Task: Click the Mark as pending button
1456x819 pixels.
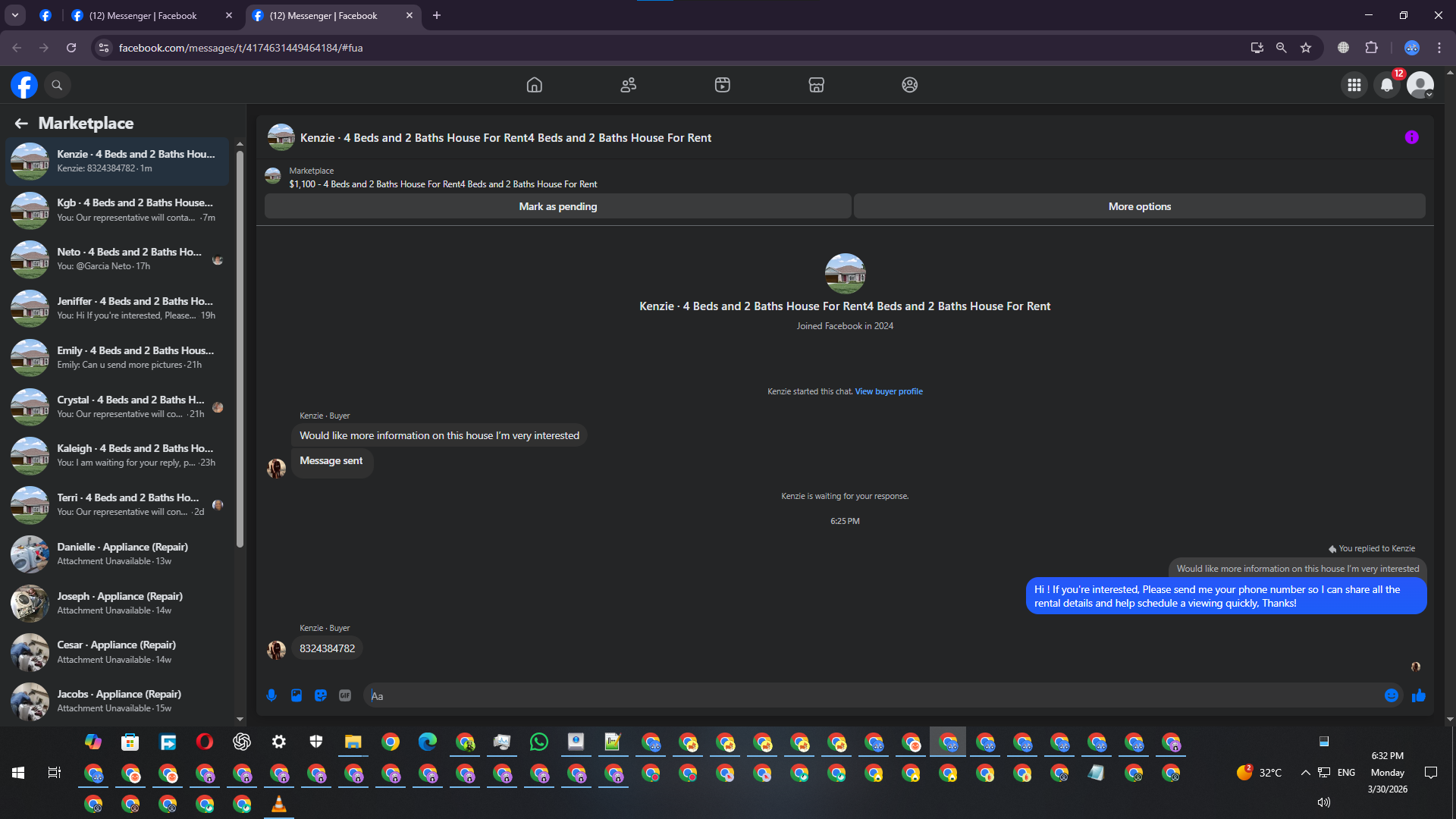Action: pos(557,206)
